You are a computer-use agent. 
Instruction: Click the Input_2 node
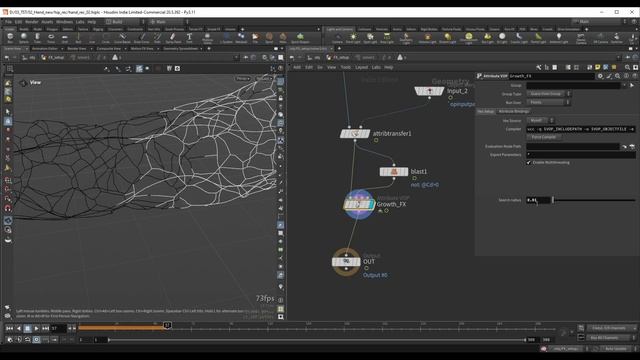(429, 91)
